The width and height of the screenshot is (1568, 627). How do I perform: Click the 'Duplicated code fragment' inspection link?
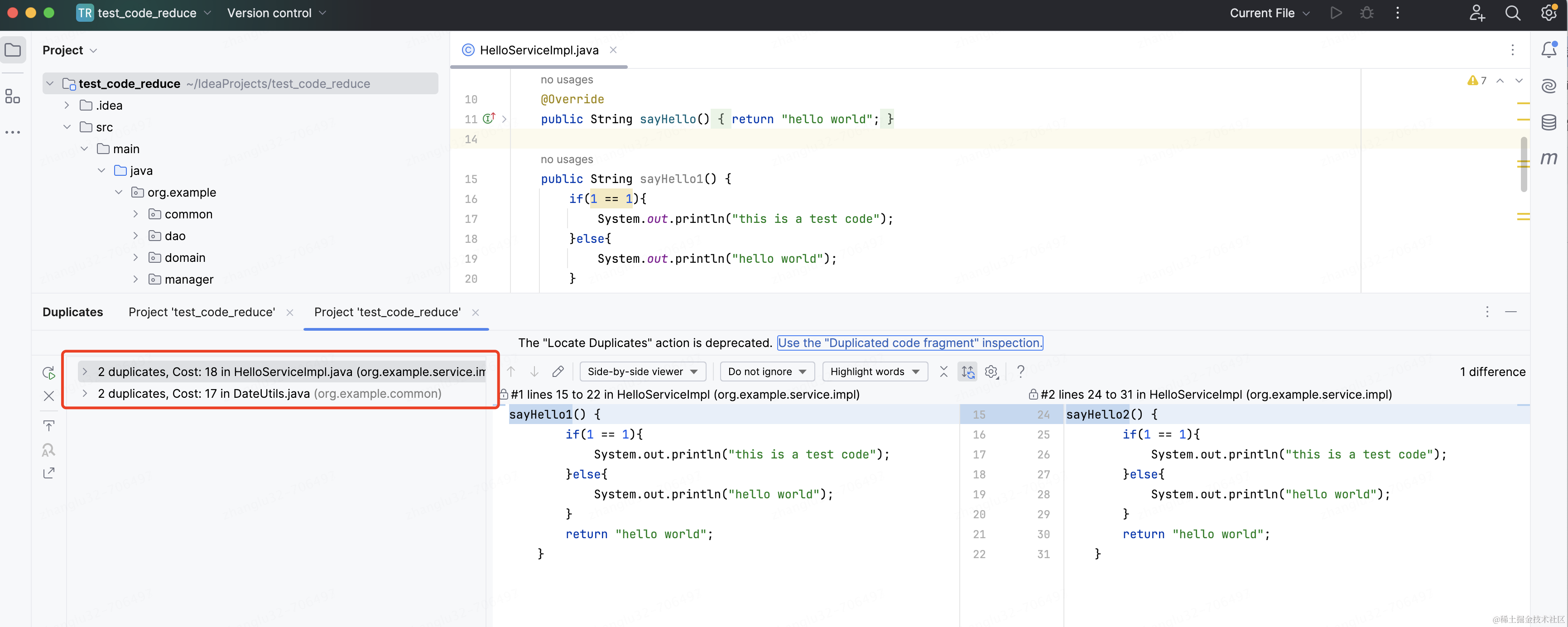tap(910, 342)
